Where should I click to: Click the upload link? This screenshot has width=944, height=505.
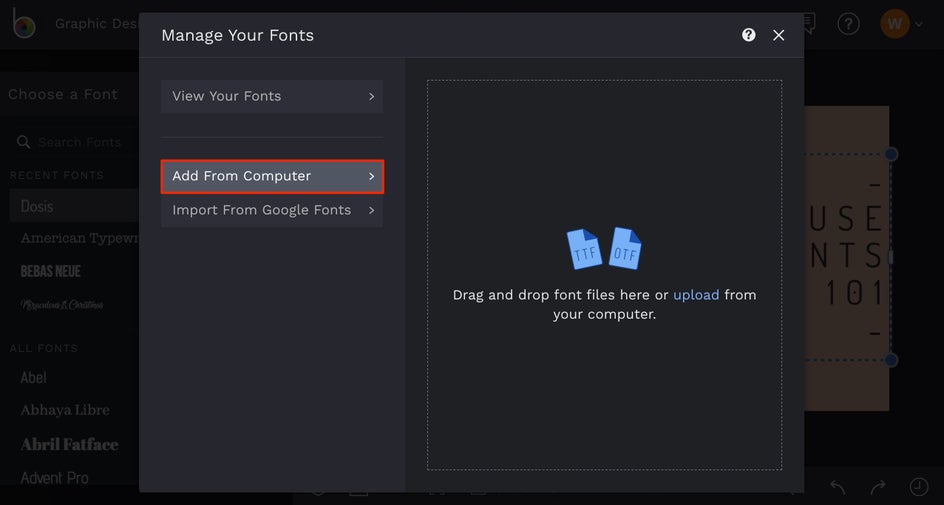[696, 295]
